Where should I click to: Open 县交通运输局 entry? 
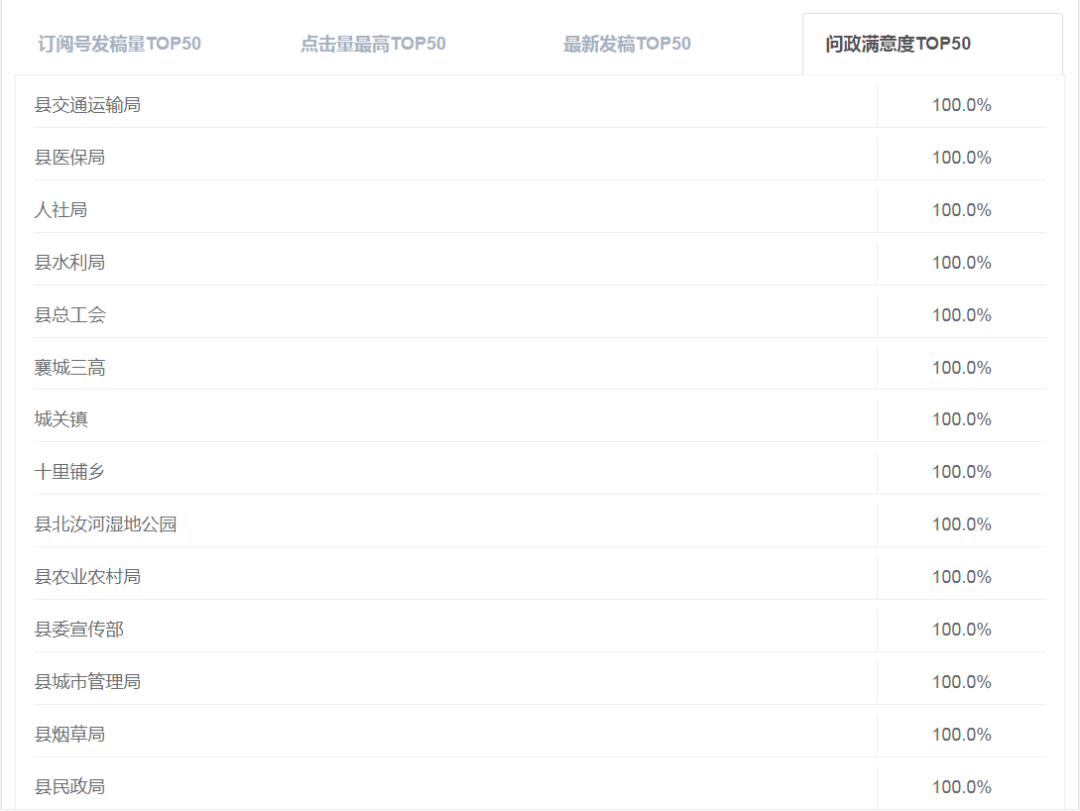pyautogui.click(x=87, y=105)
